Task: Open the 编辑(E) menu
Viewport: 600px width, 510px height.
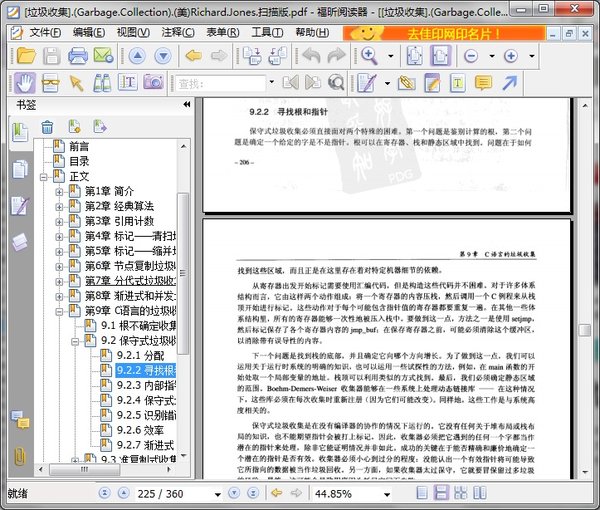Action: coord(89,33)
